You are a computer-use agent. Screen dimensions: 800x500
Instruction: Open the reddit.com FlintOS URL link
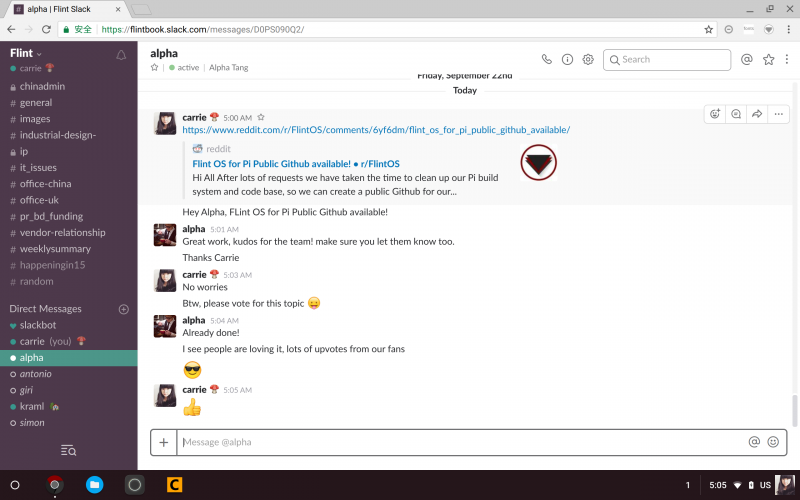(x=375, y=130)
